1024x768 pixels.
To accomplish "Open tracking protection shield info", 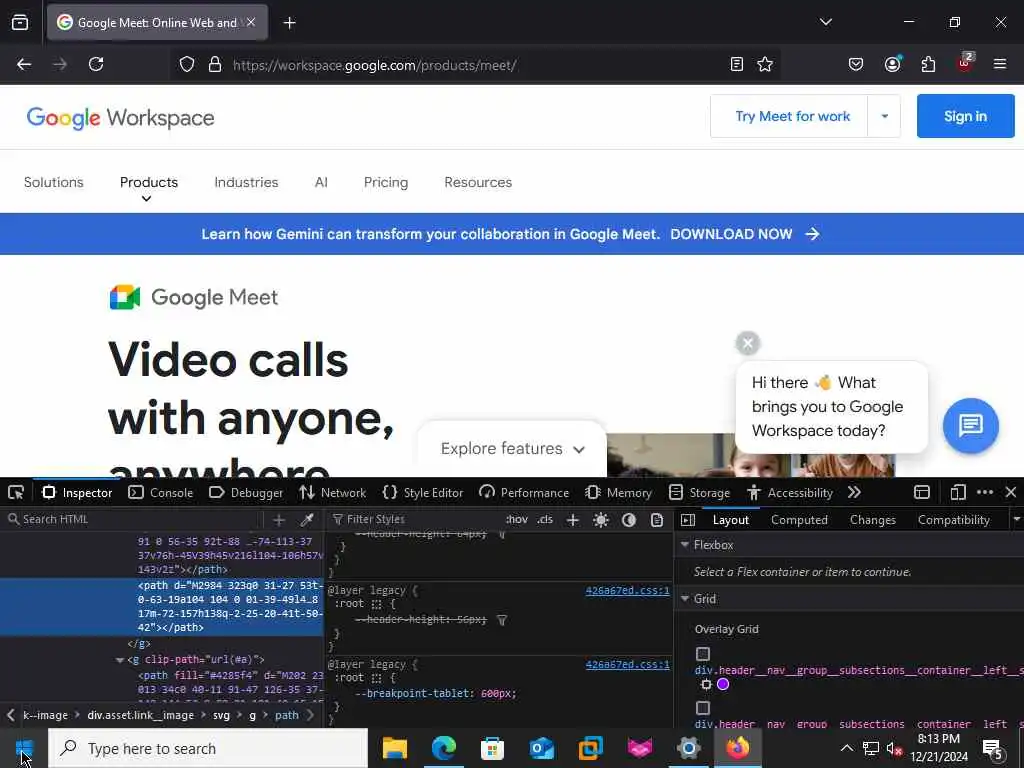I will pyautogui.click(x=187, y=64).
